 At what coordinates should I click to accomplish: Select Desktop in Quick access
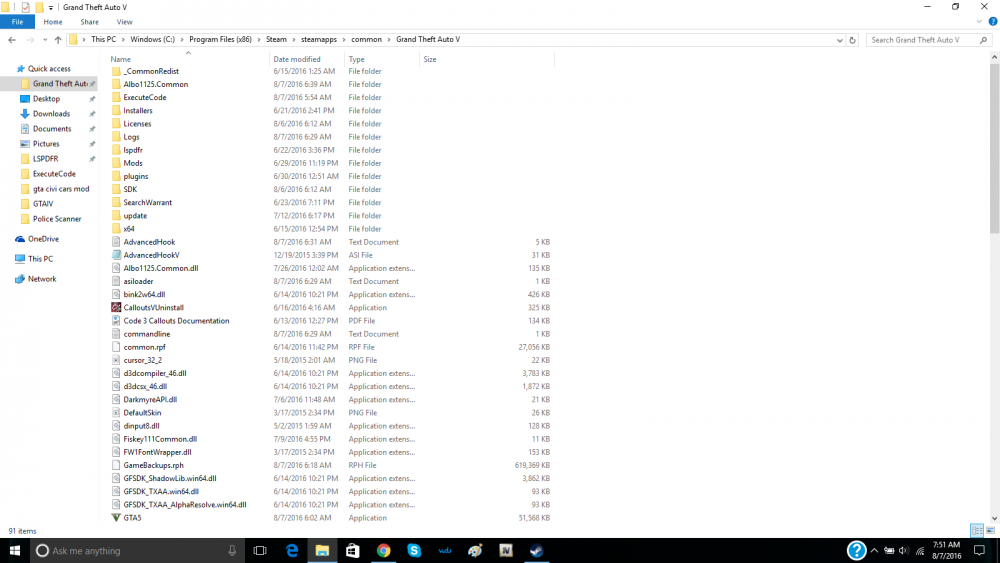pos(47,99)
